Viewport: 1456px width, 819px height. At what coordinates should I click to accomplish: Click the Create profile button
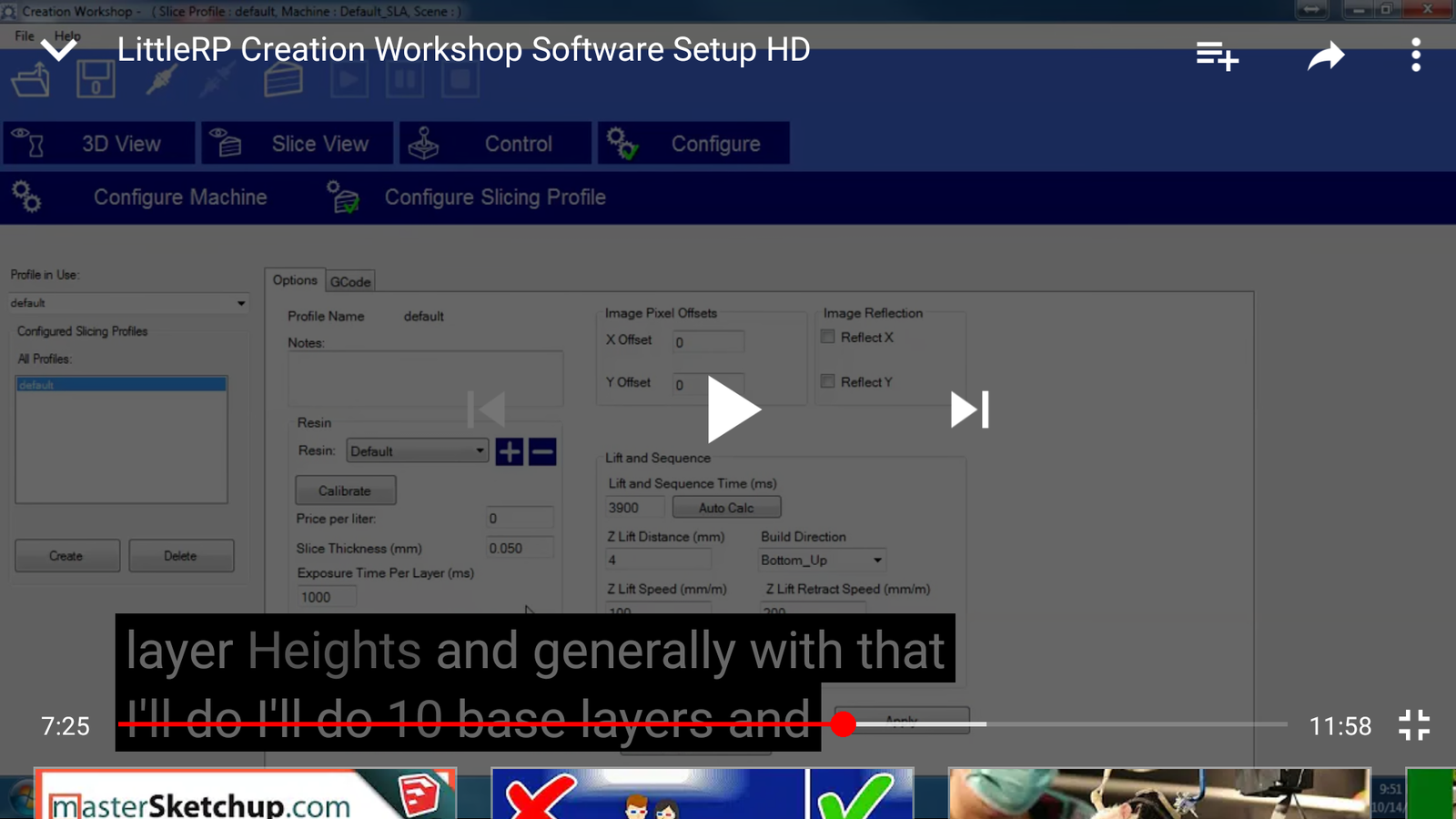(x=66, y=555)
